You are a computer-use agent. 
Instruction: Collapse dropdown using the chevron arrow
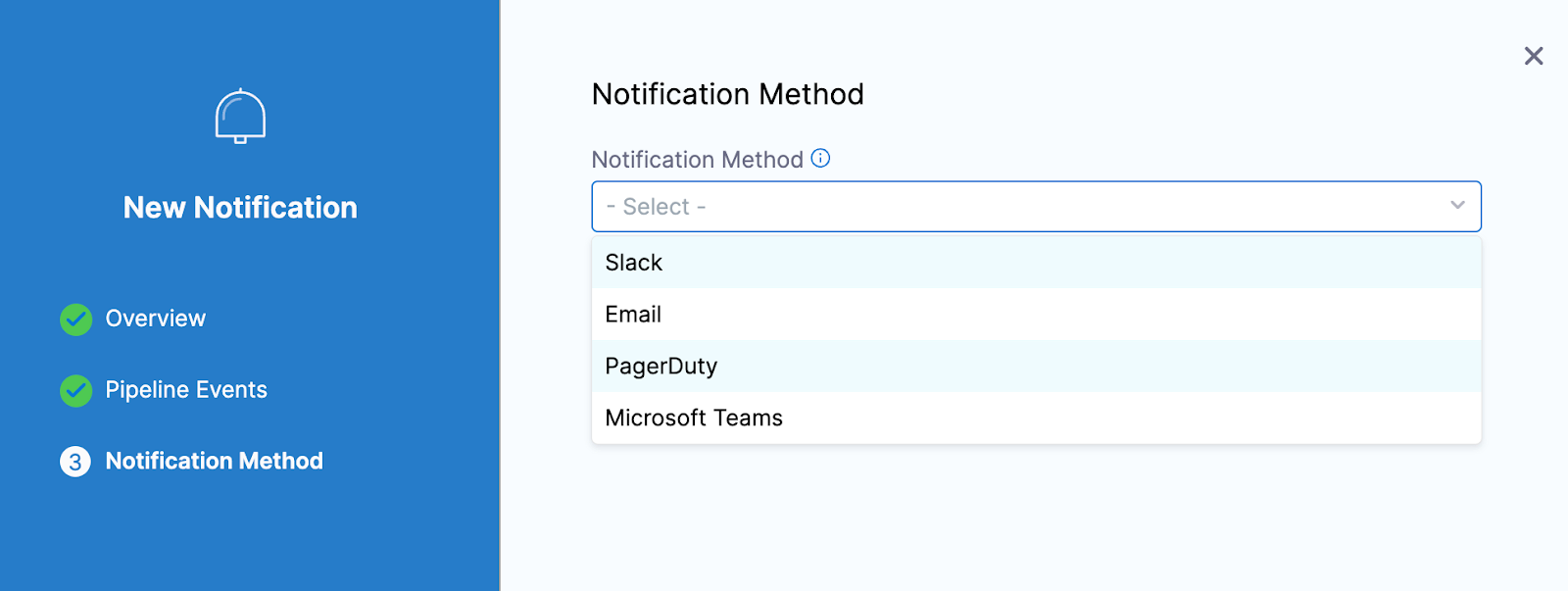pyautogui.click(x=1457, y=206)
